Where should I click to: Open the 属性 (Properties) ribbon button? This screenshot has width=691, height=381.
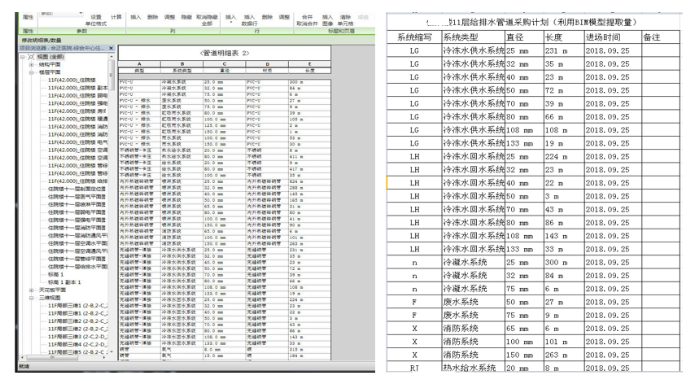[x=28, y=17]
